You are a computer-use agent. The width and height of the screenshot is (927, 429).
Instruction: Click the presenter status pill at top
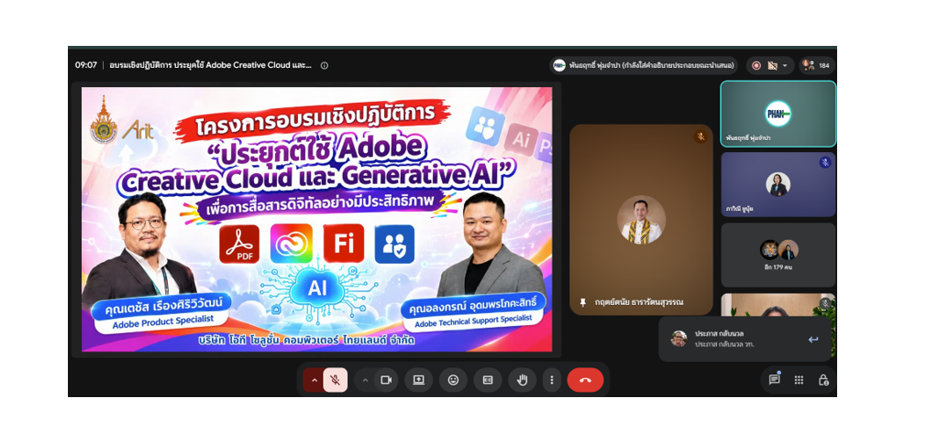644,65
